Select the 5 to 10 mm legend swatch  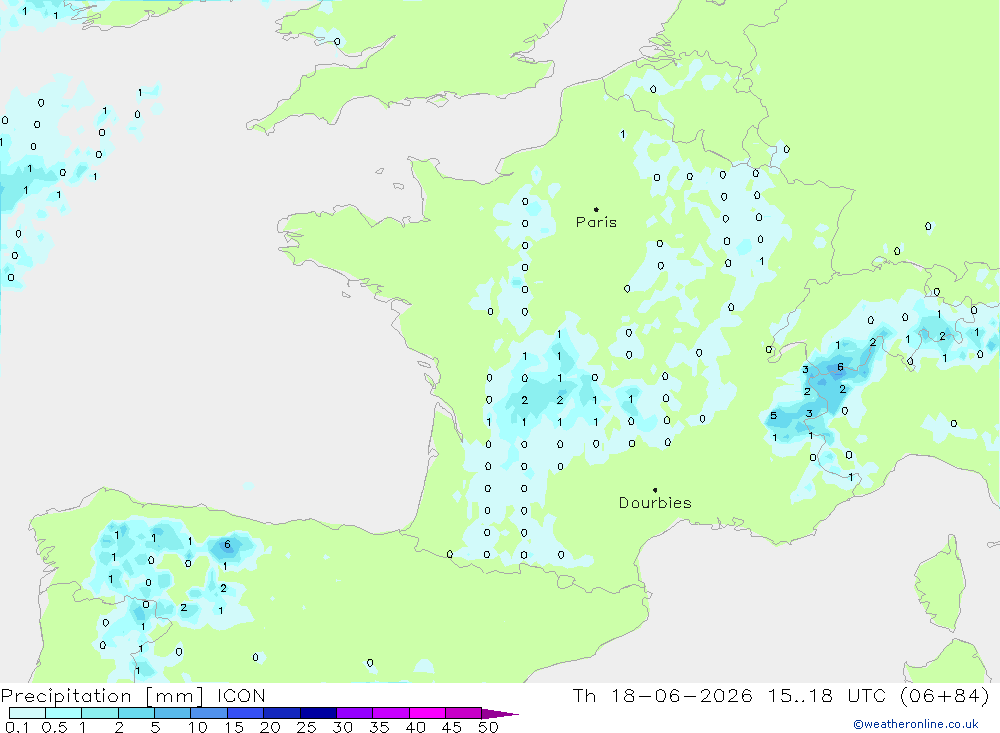point(173,713)
